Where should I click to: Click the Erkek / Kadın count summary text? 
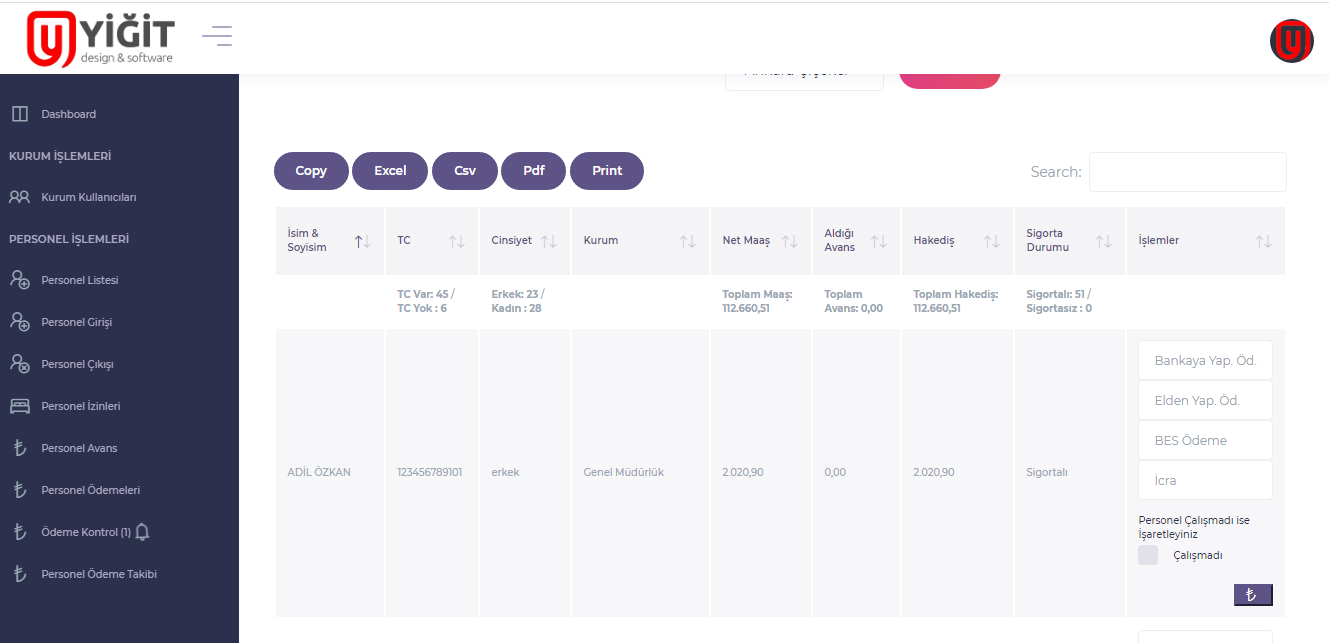[x=518, y=301]
